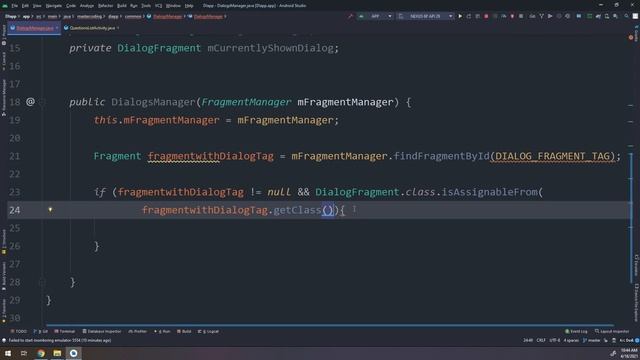Open the app run configuration dropdown

point(376,16)
